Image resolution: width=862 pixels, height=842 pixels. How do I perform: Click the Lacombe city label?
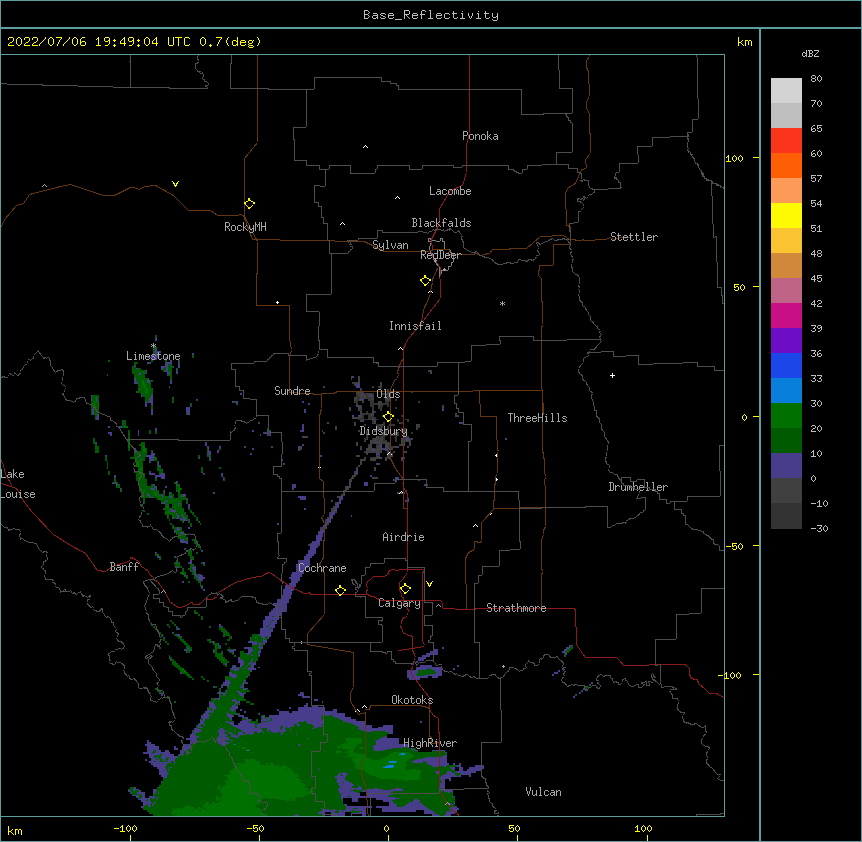coord(450,191)
